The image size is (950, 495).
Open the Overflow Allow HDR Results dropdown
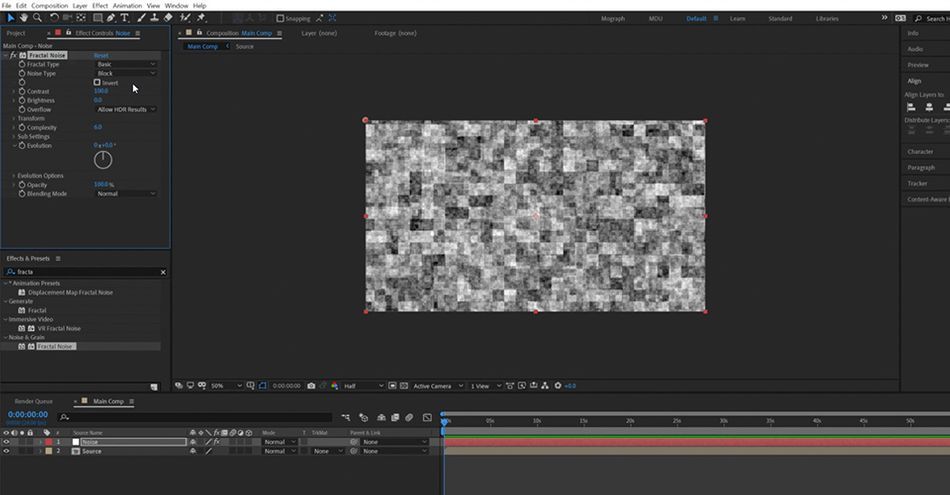coord(126,110)
